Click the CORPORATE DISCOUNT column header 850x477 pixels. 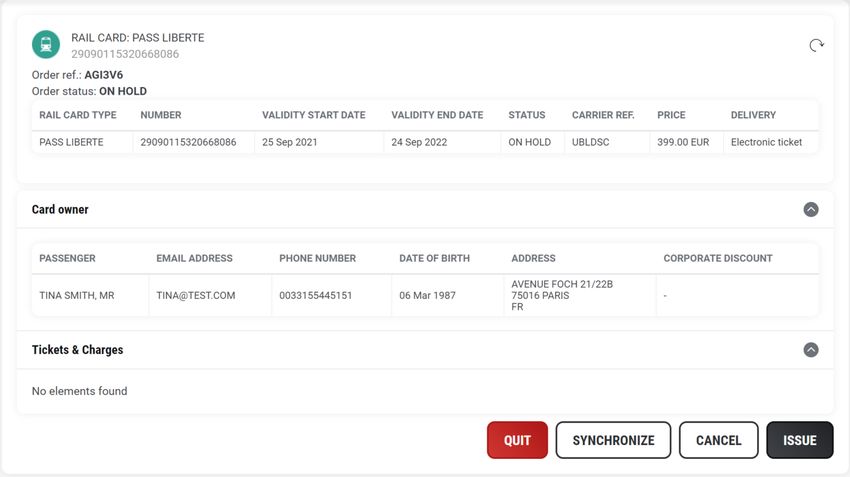718,258
